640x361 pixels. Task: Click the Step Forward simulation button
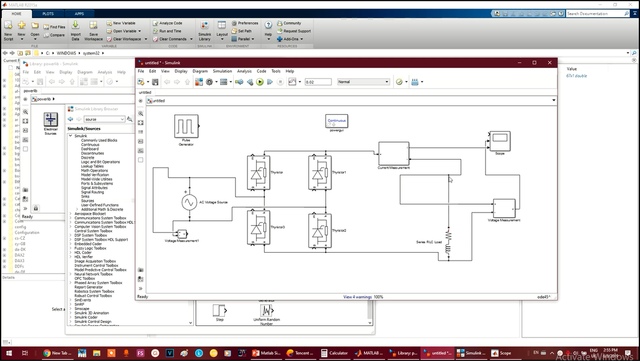[270, 82]
